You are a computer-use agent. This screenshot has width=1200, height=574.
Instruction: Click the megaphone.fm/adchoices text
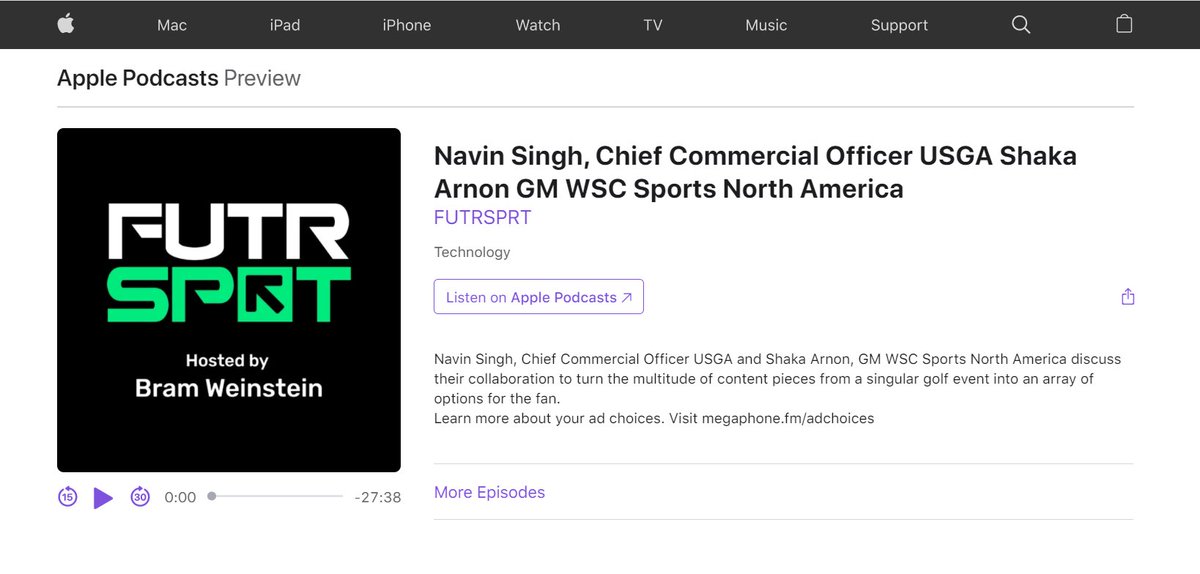[x=788, y=418]
